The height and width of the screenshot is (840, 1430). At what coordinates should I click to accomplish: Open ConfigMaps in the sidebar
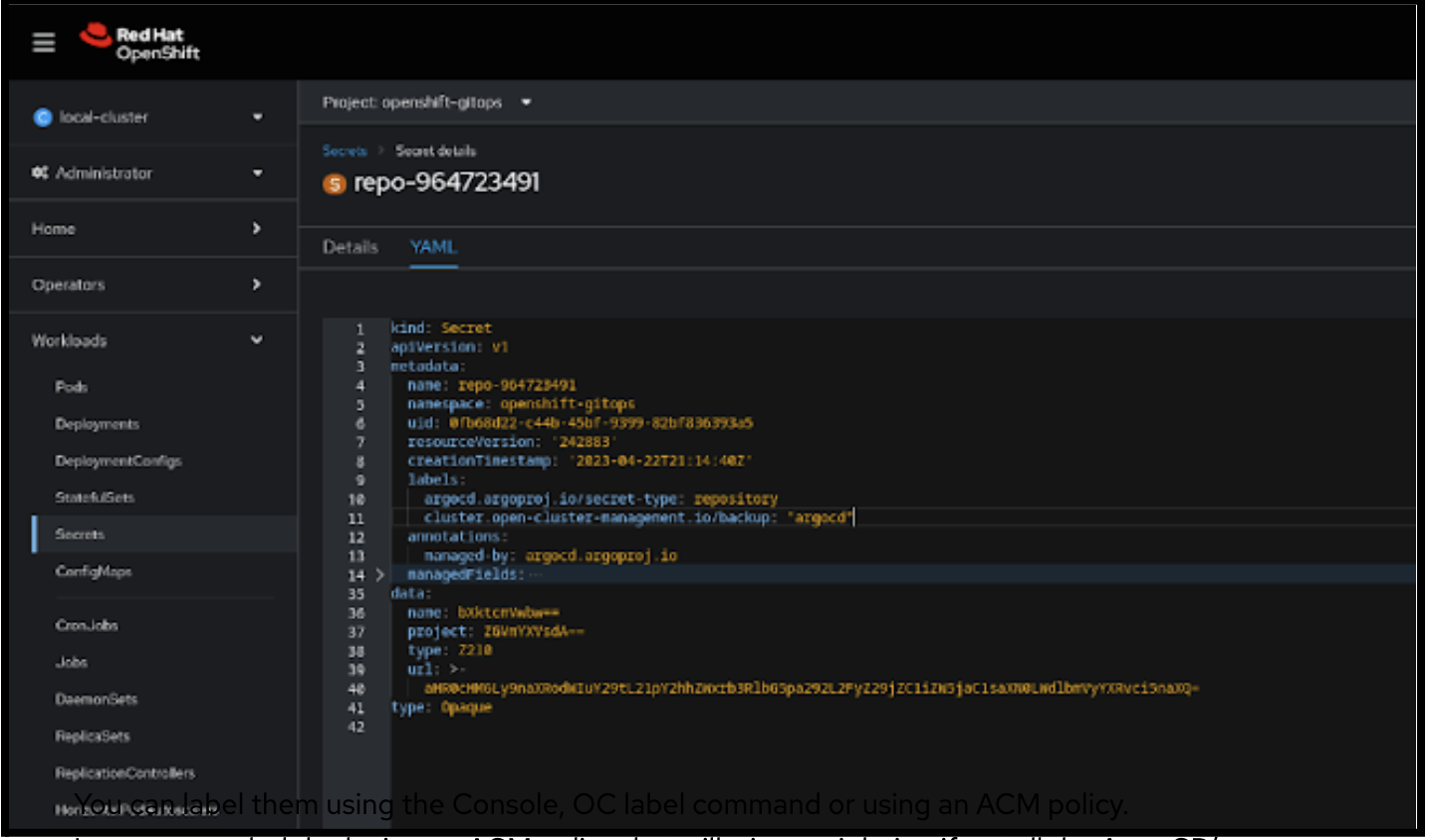(x=94, y=571)
